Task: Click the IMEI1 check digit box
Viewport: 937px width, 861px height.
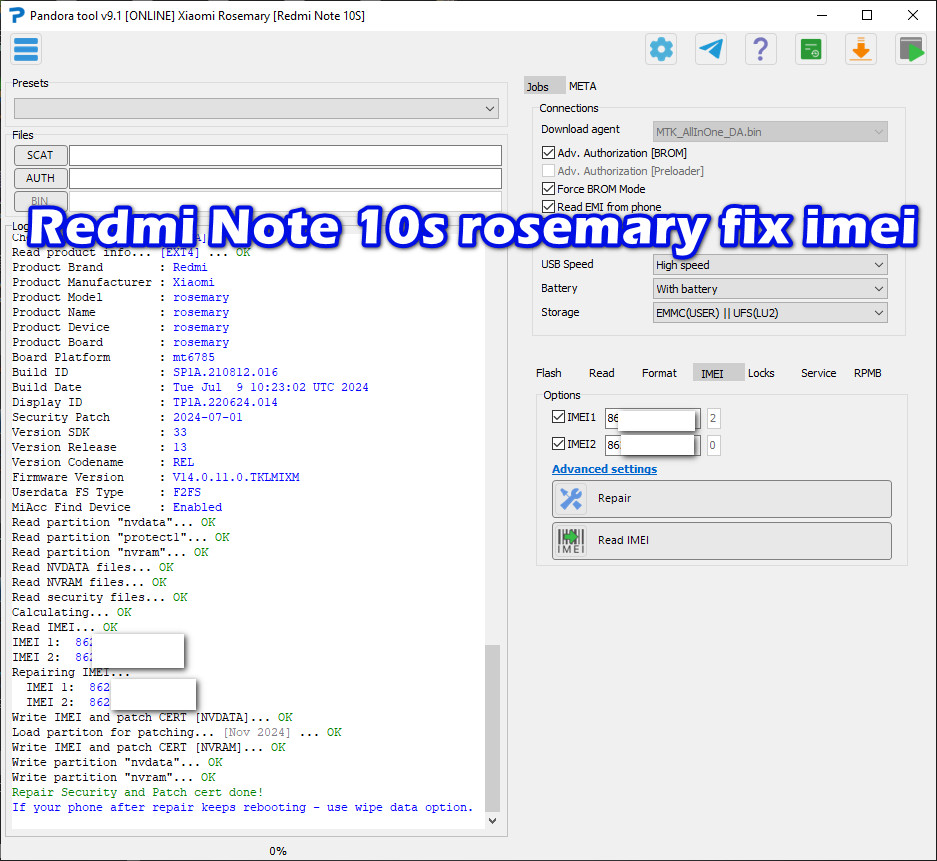Action: (x=713, y=418)
